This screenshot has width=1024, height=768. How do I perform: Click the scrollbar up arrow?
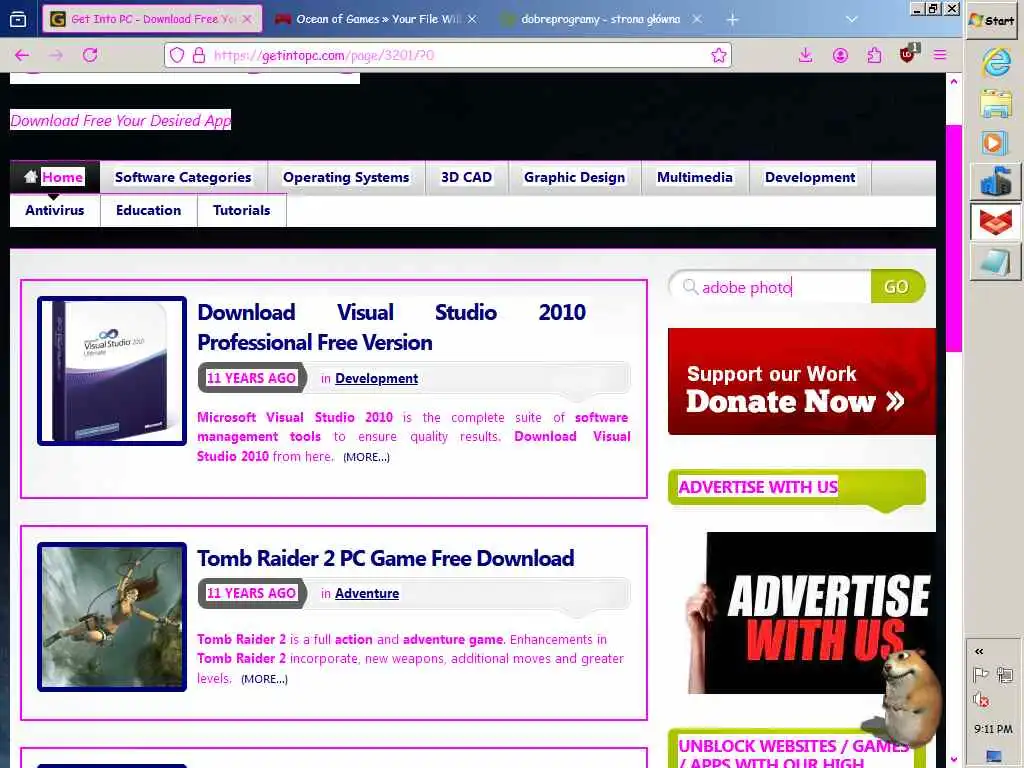point(953,82)
